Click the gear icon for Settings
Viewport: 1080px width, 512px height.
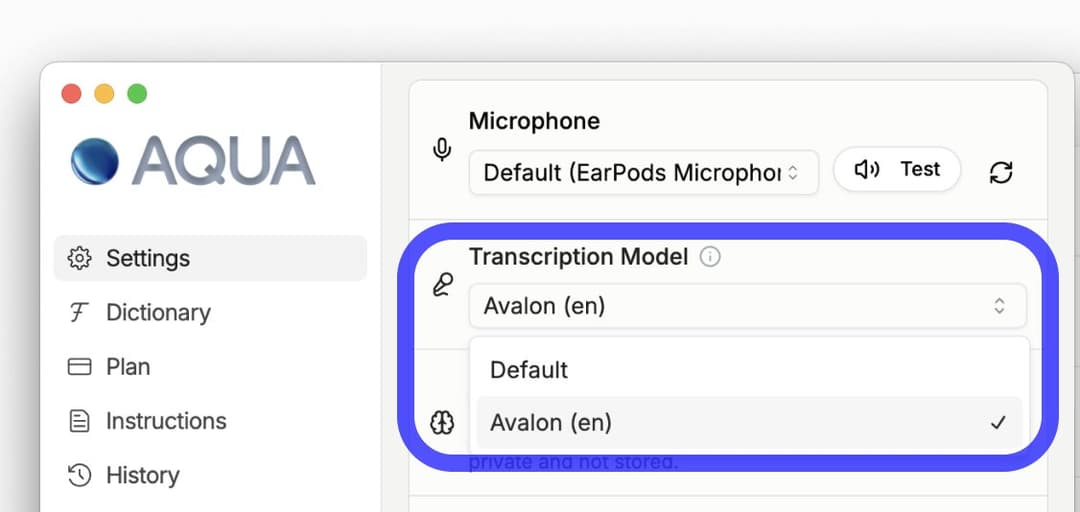[79, 258]
